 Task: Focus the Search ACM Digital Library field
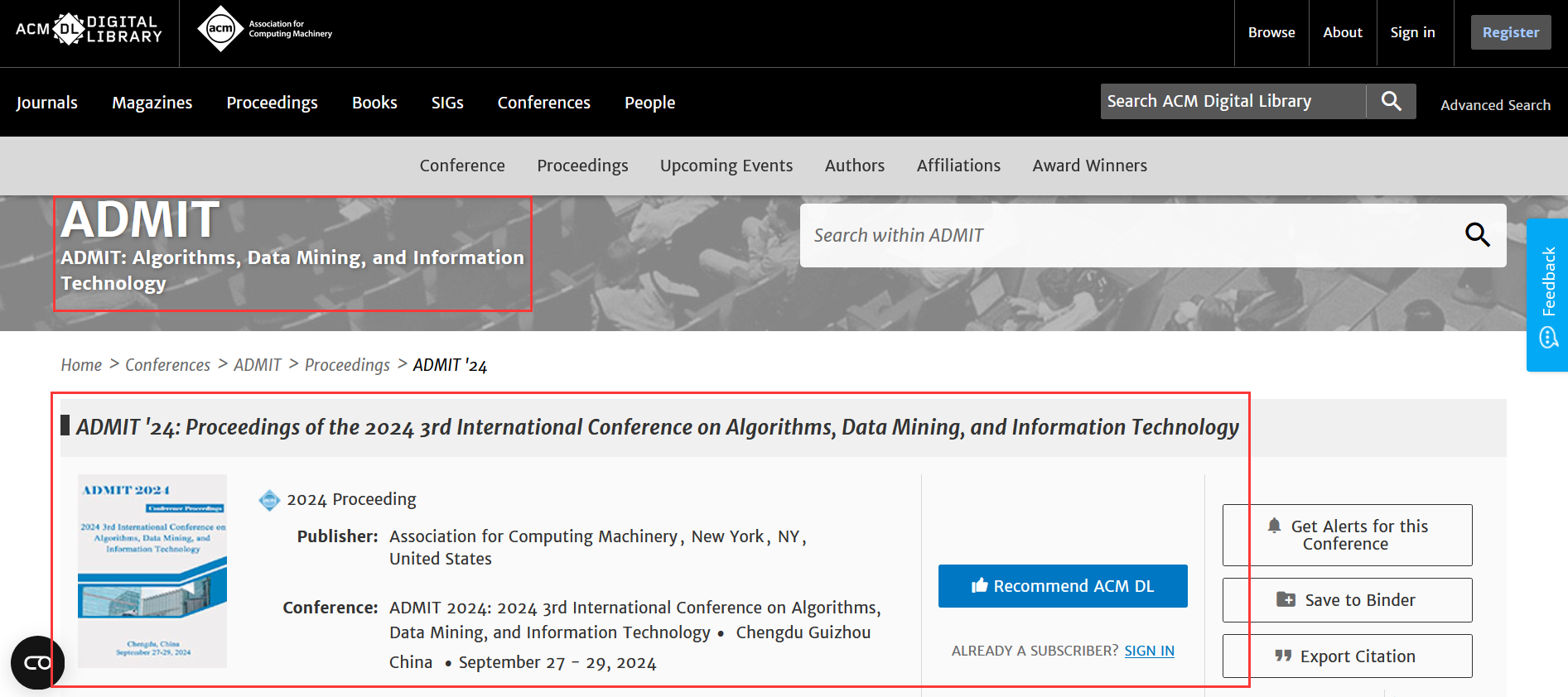(x=1232, y=102)
